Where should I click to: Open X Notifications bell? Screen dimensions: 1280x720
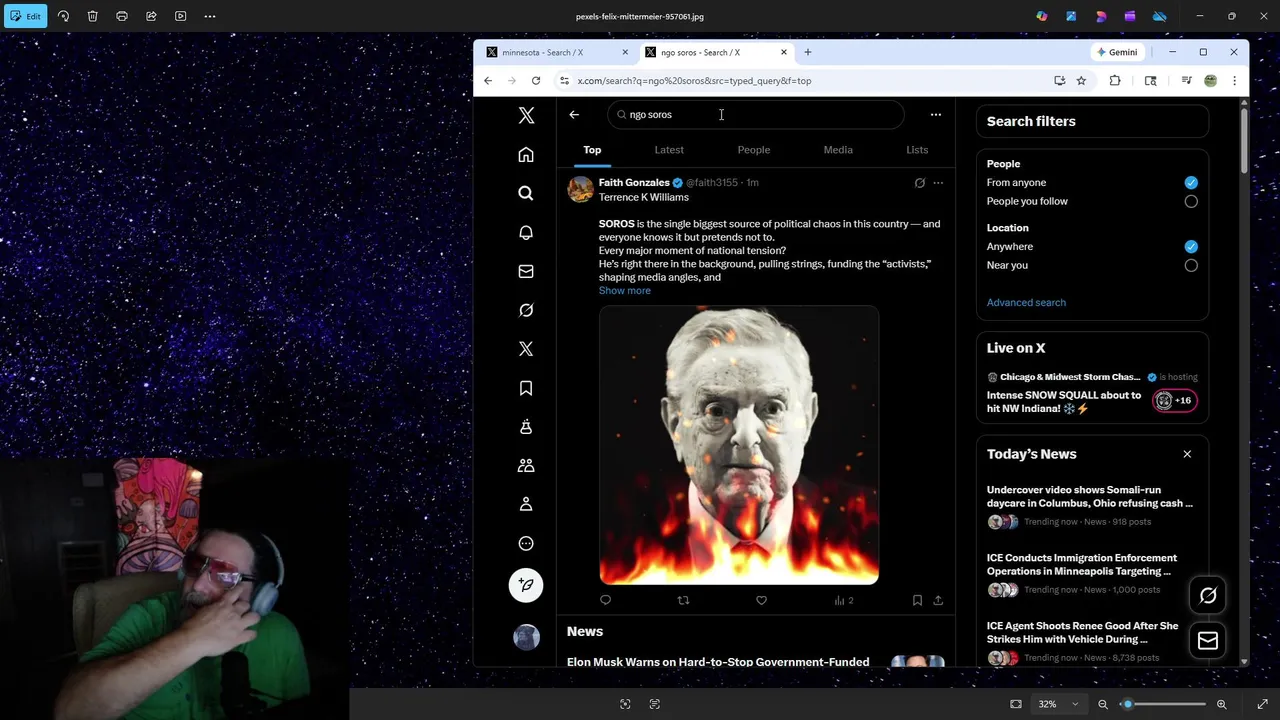526,232
